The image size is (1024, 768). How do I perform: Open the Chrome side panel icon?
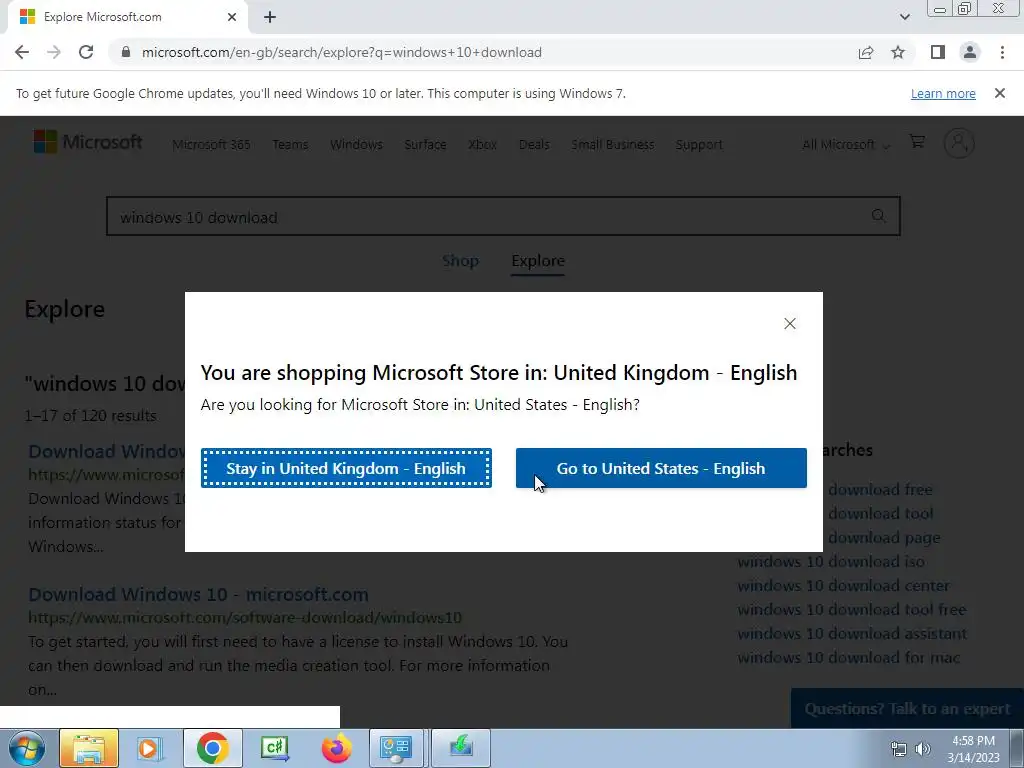click(x=938, y=52)
